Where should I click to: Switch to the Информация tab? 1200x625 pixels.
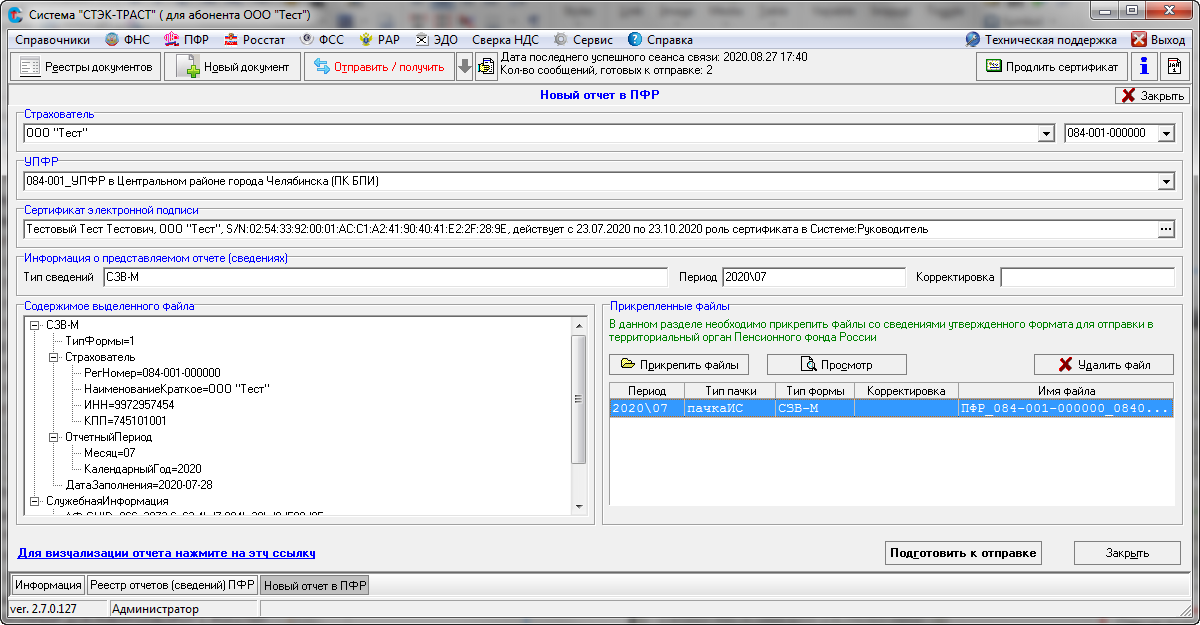[48, 585]
